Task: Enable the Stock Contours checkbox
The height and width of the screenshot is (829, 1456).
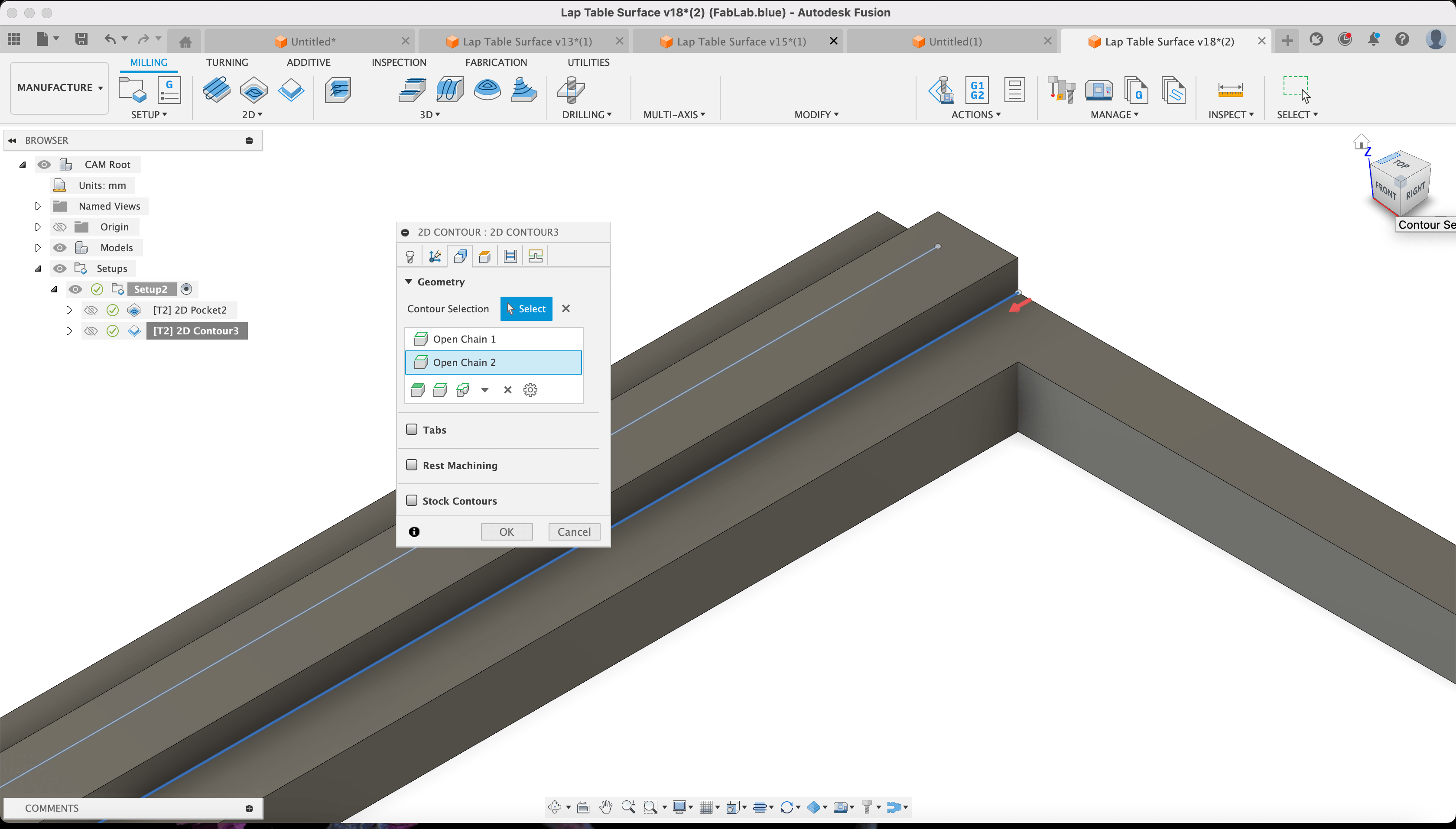Action: click(411, 500)
